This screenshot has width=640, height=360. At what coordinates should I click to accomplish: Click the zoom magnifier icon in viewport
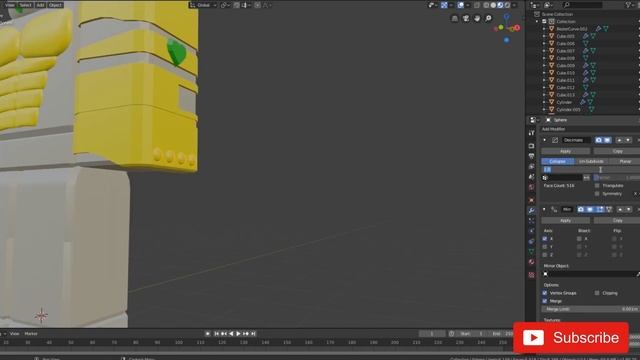pyautogui.click(x=488, y=18)
